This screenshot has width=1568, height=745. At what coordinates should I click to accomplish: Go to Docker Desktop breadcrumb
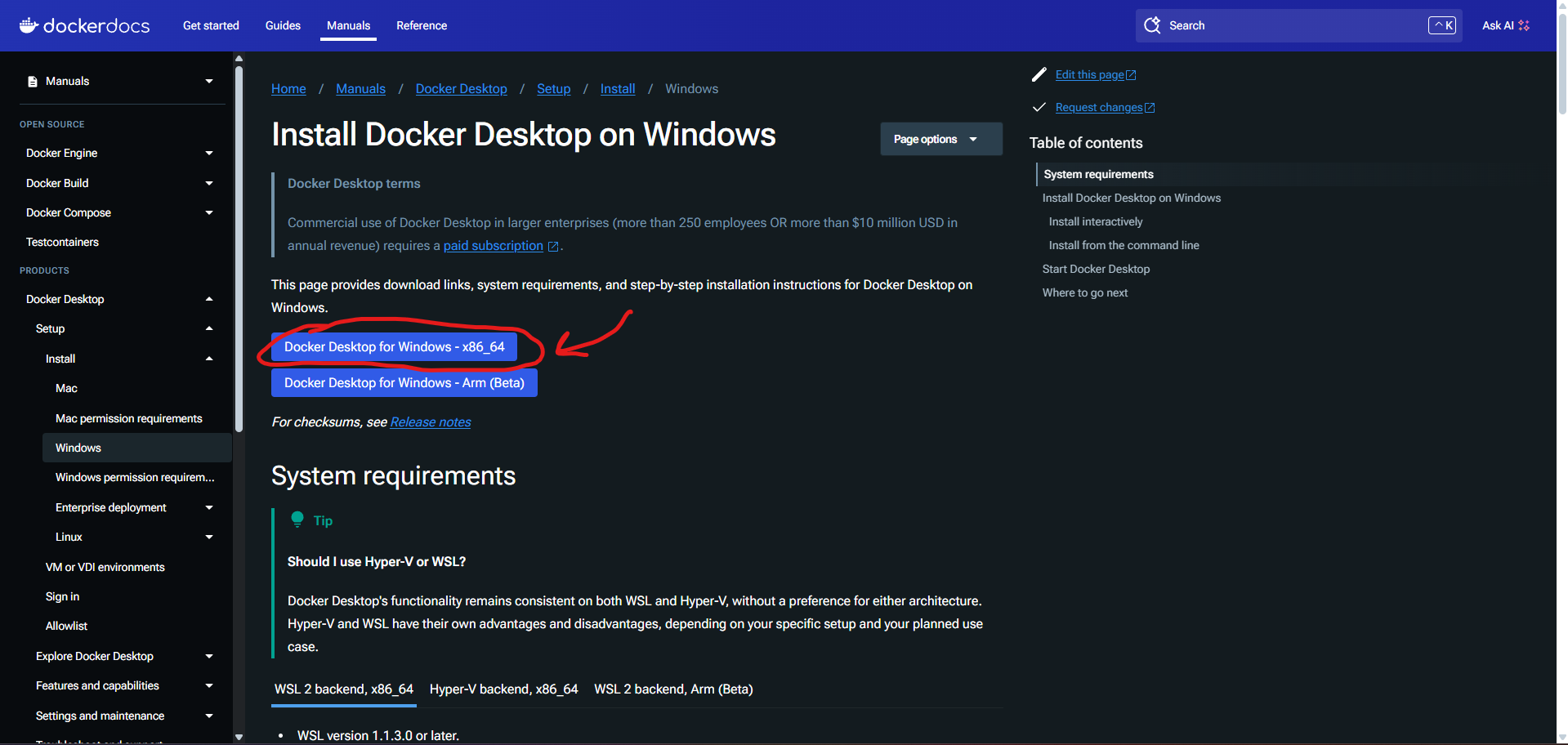[x=461, y=89]
